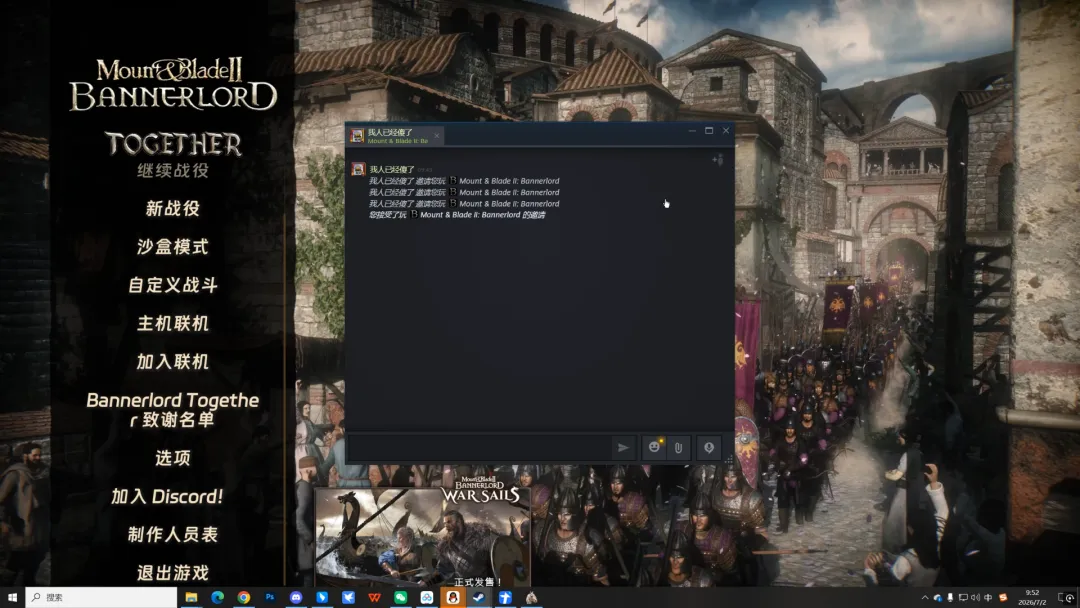Open 沙盒模式 from main menu
Image resolution: width=1080 pixels, height=608 pixels.
(173, 247)
